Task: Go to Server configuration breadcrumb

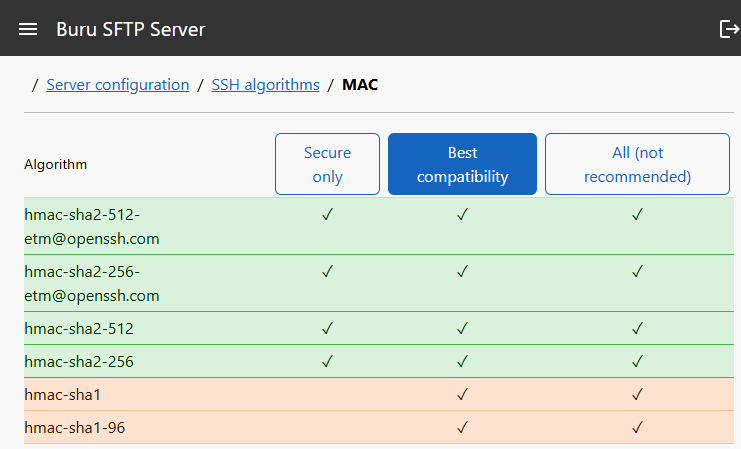Action: (118, 85)
